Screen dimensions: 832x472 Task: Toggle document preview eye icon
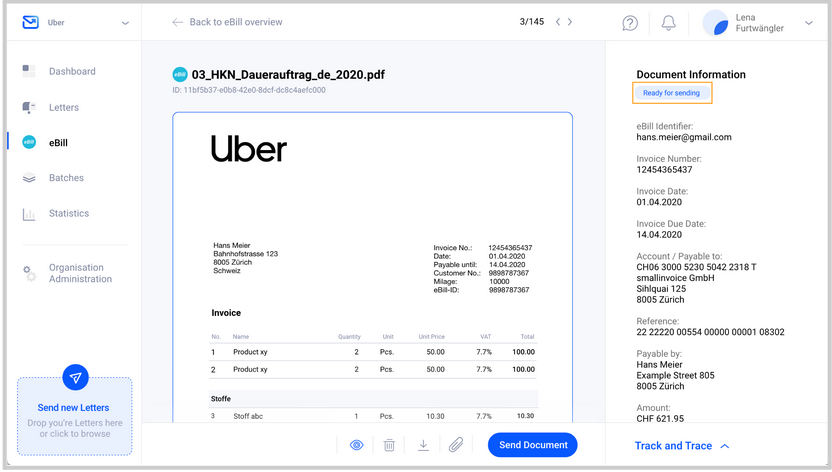pyautogui.click(x=357, y=445)
